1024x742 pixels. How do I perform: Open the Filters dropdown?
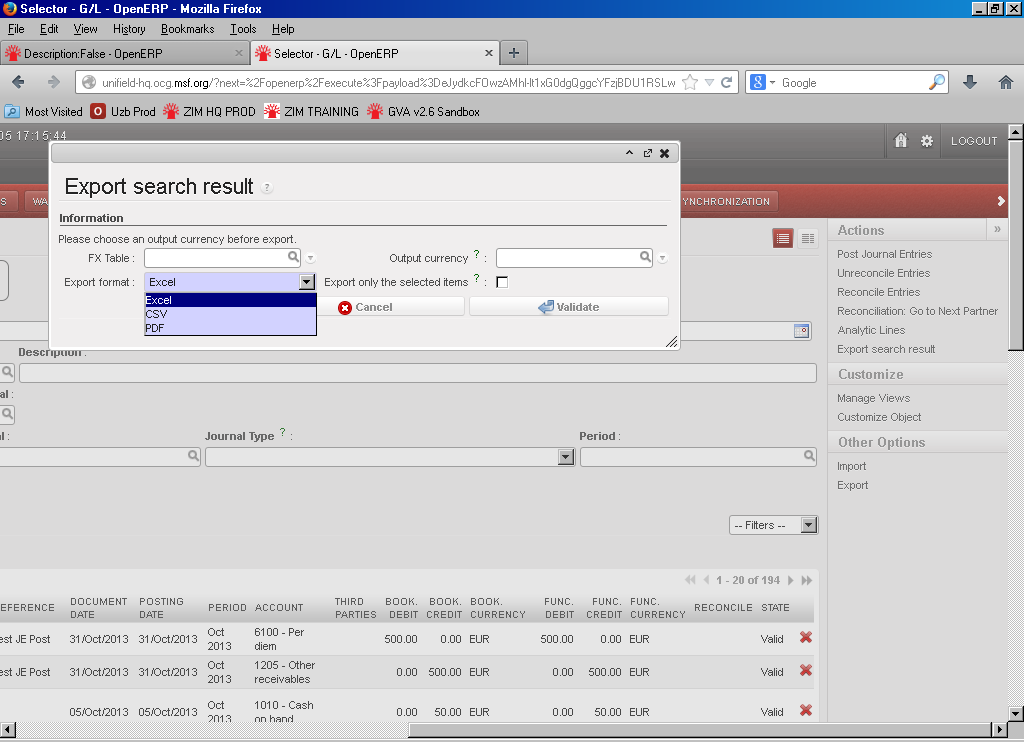click(x=774, y=525)
